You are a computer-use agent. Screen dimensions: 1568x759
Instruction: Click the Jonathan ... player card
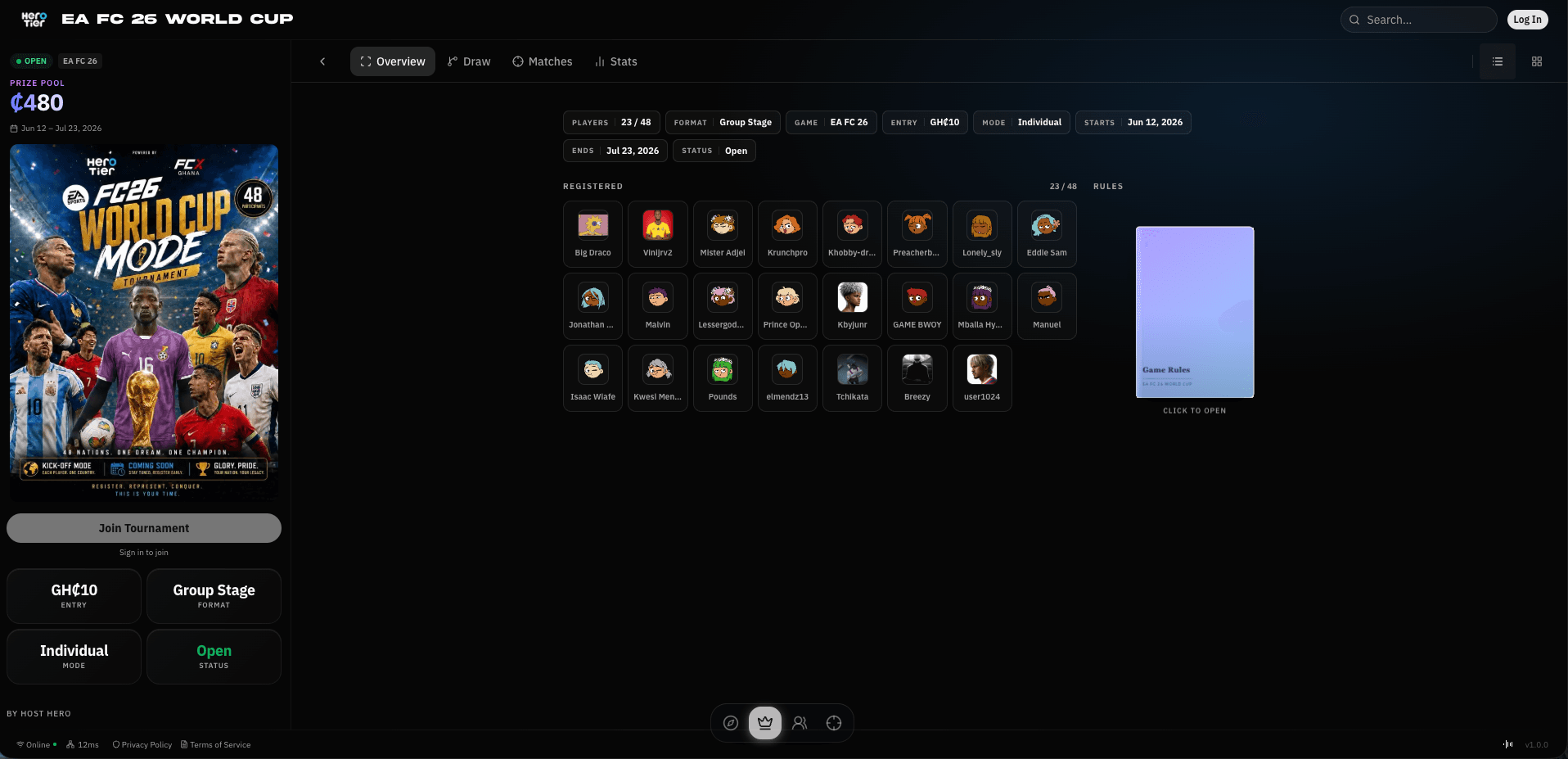pos(593,306)
